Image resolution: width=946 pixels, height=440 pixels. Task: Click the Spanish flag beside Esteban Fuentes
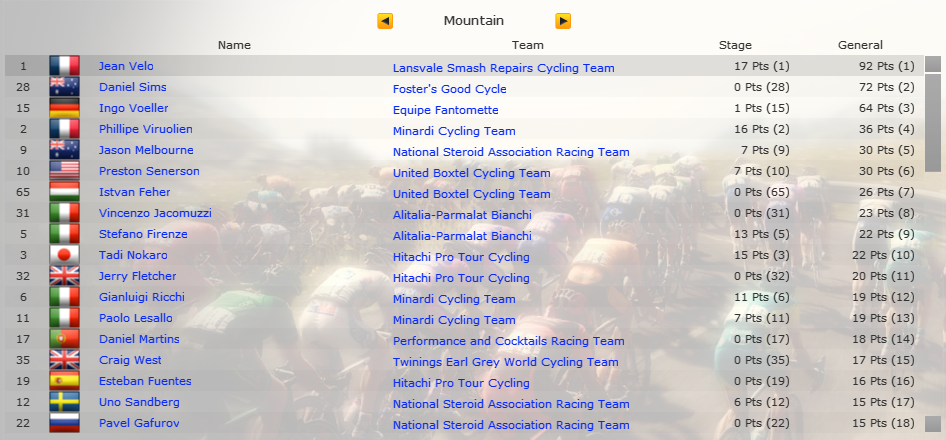click(x=65, y=381)
